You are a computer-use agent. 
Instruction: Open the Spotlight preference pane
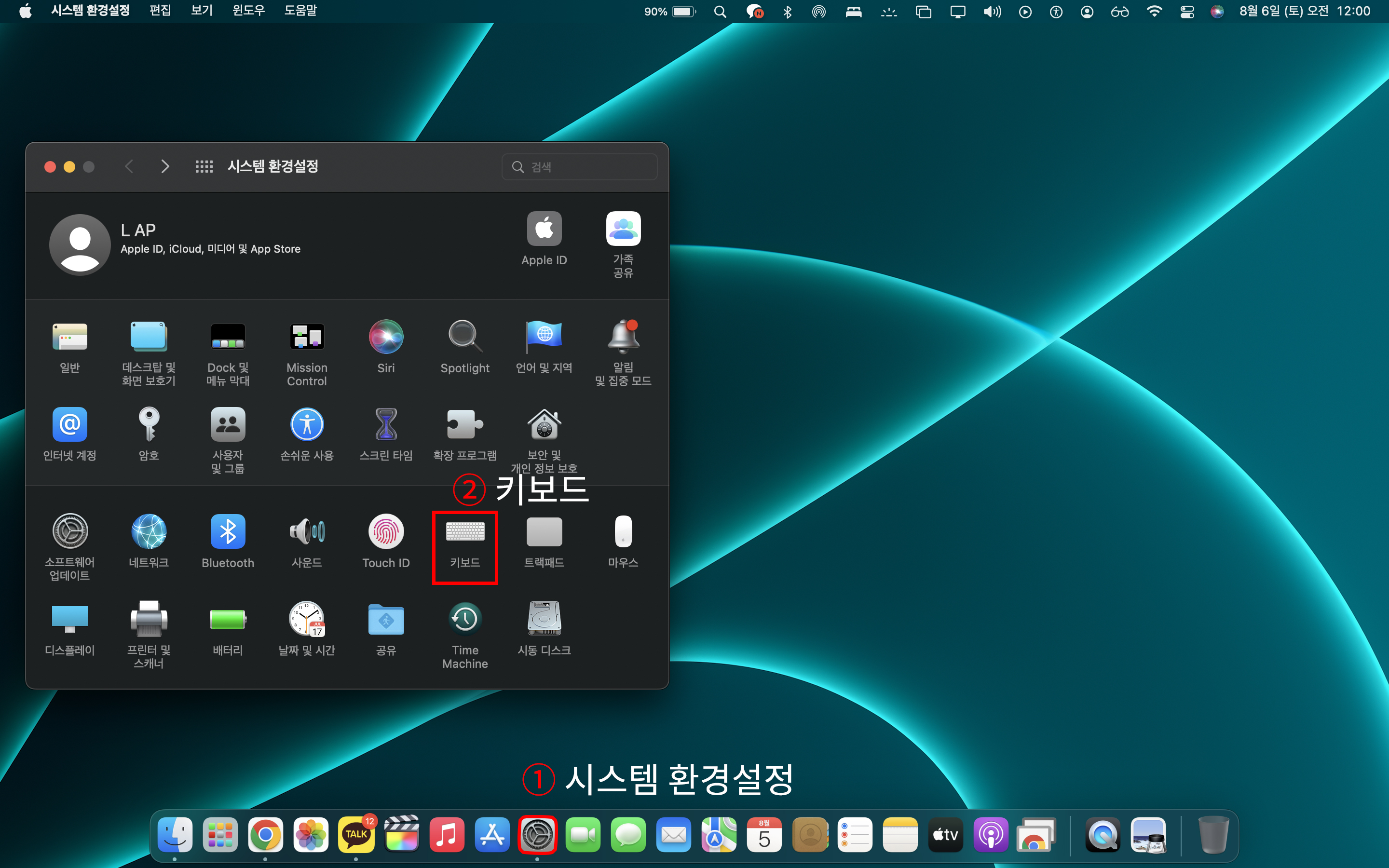465,338
